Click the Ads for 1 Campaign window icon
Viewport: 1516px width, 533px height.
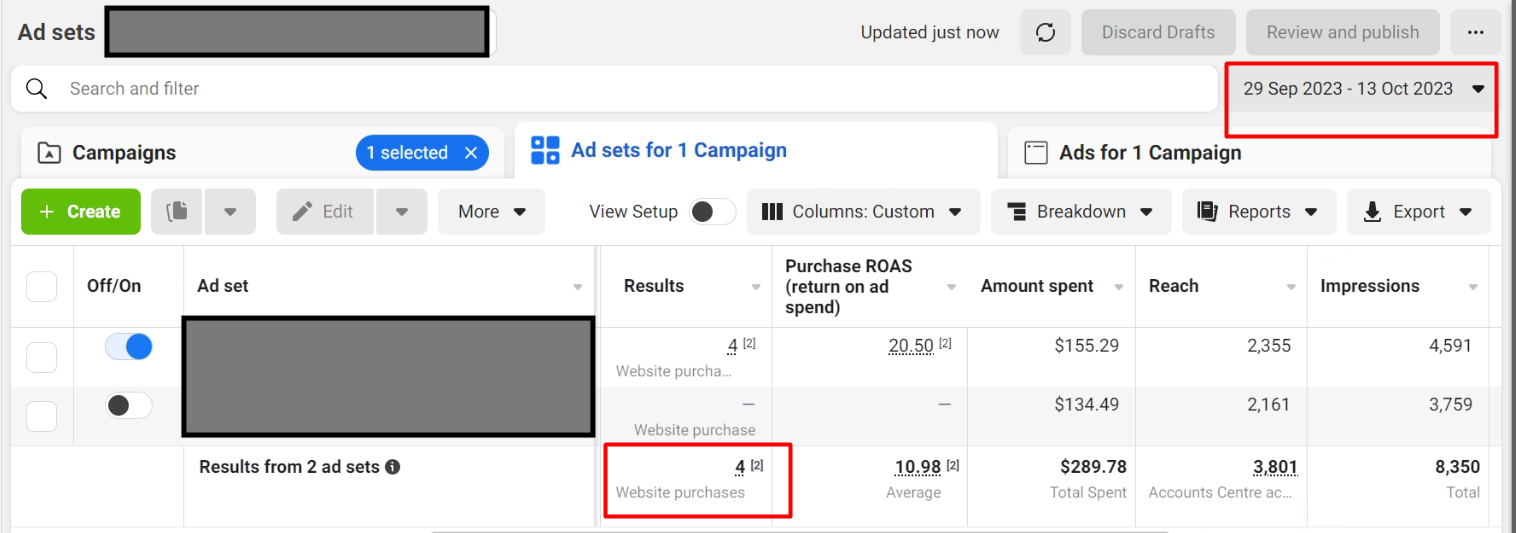tap(1036, 153)
